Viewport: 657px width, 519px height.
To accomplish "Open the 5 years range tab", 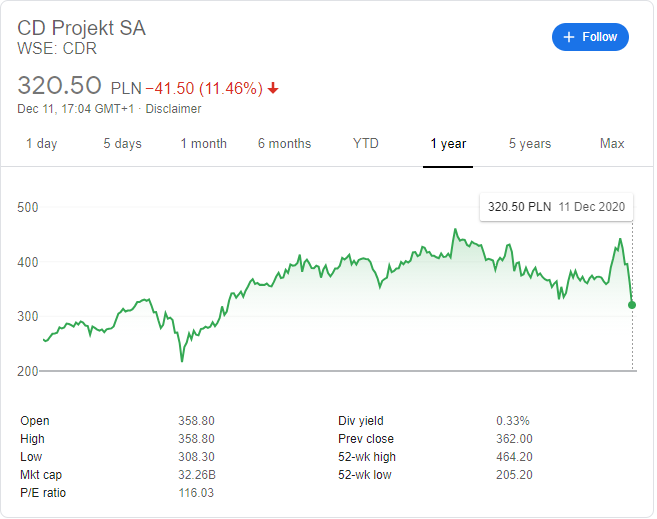I will 530,144.
